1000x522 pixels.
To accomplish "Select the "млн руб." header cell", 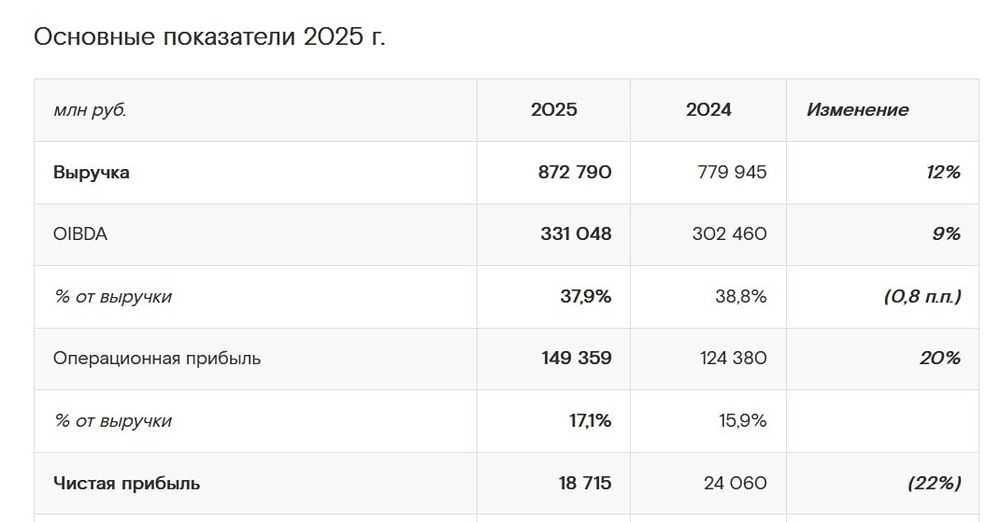I will coord(90,110).
